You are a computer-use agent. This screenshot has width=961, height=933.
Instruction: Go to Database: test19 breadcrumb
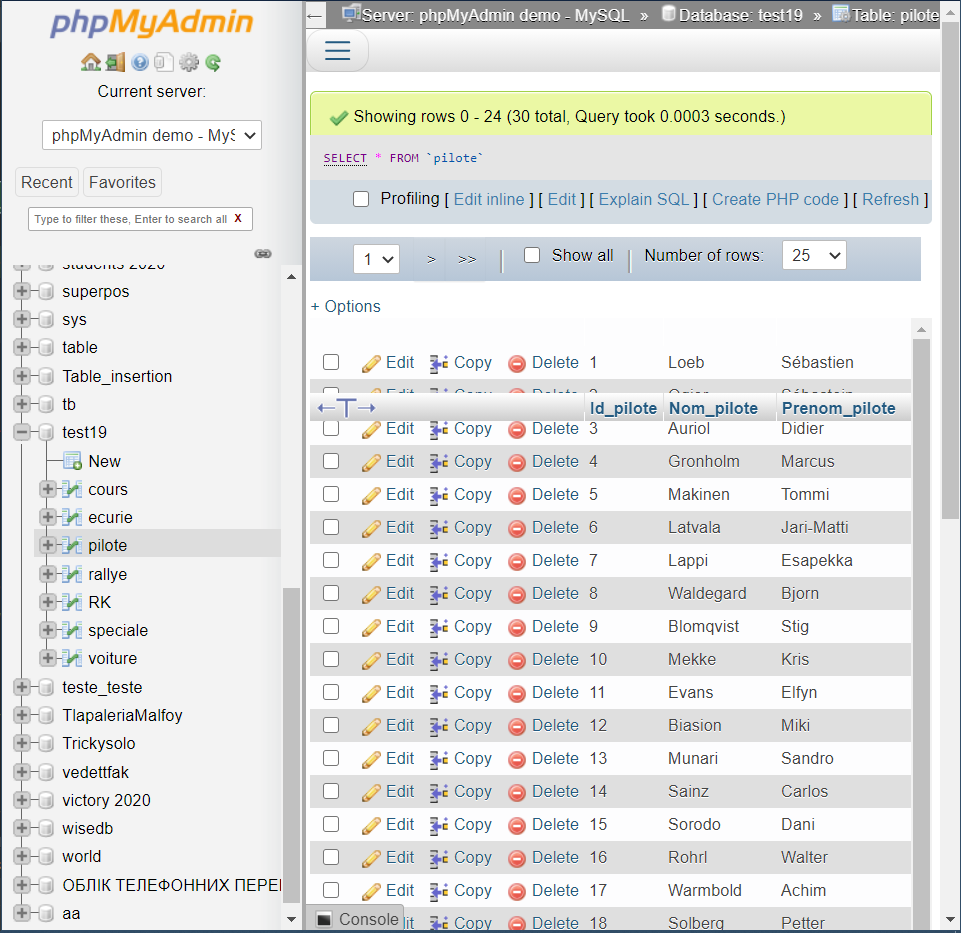pos(740,15)
